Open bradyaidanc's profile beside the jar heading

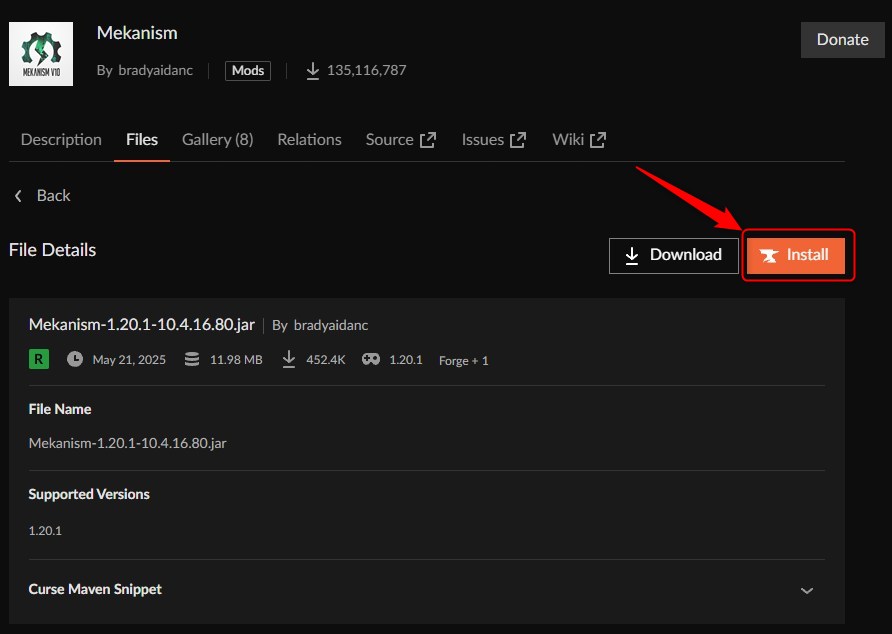click(x=331, y=326)
